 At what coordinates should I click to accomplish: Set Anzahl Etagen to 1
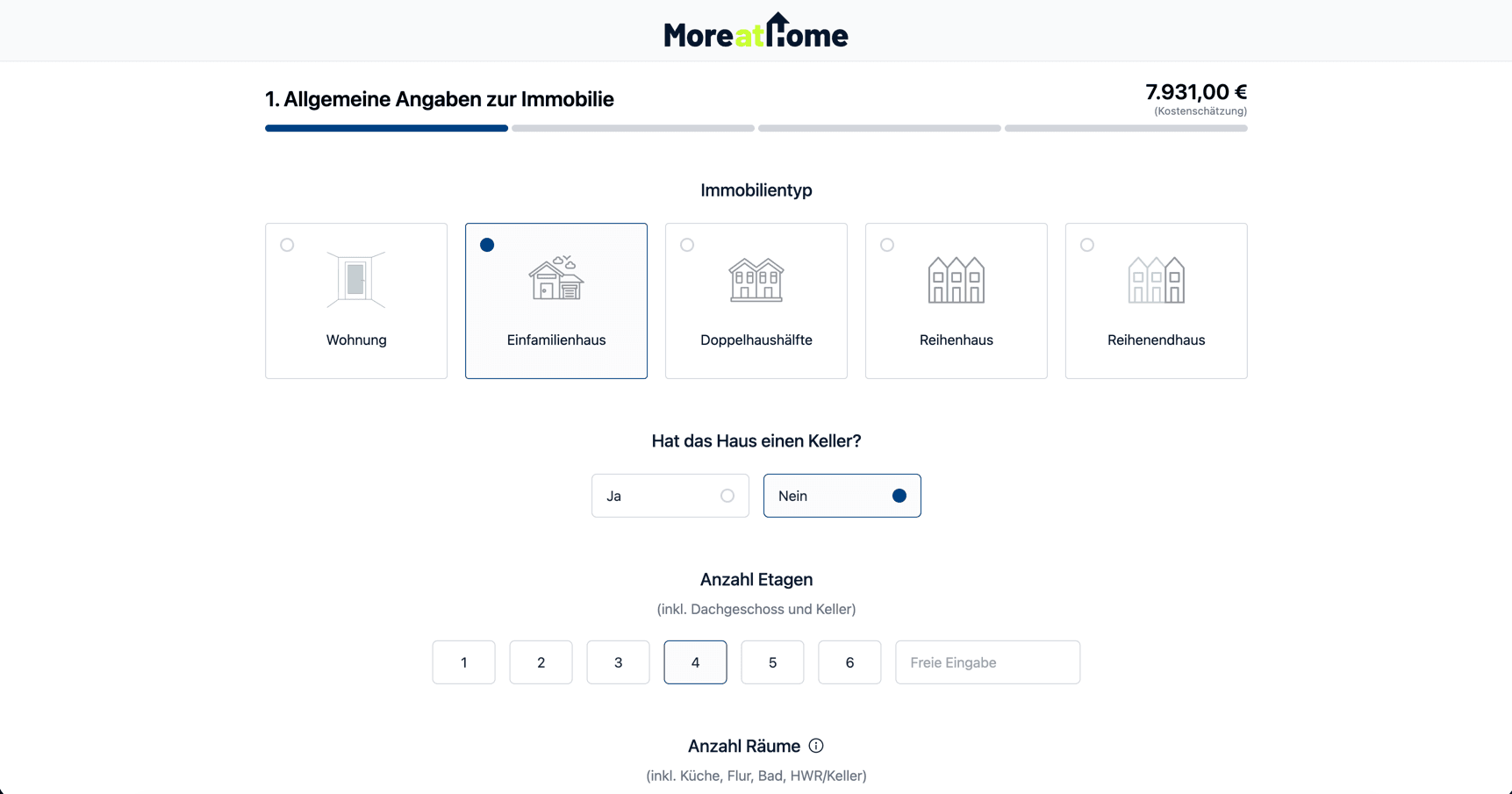(463, 662)
